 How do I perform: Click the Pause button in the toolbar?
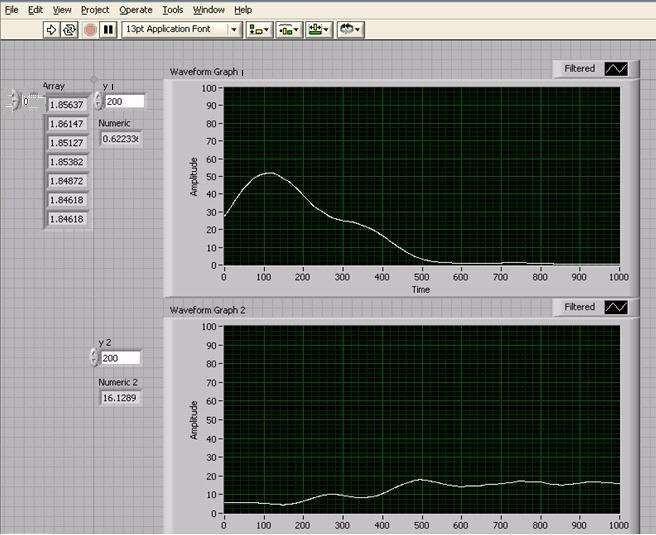point(108,30)
